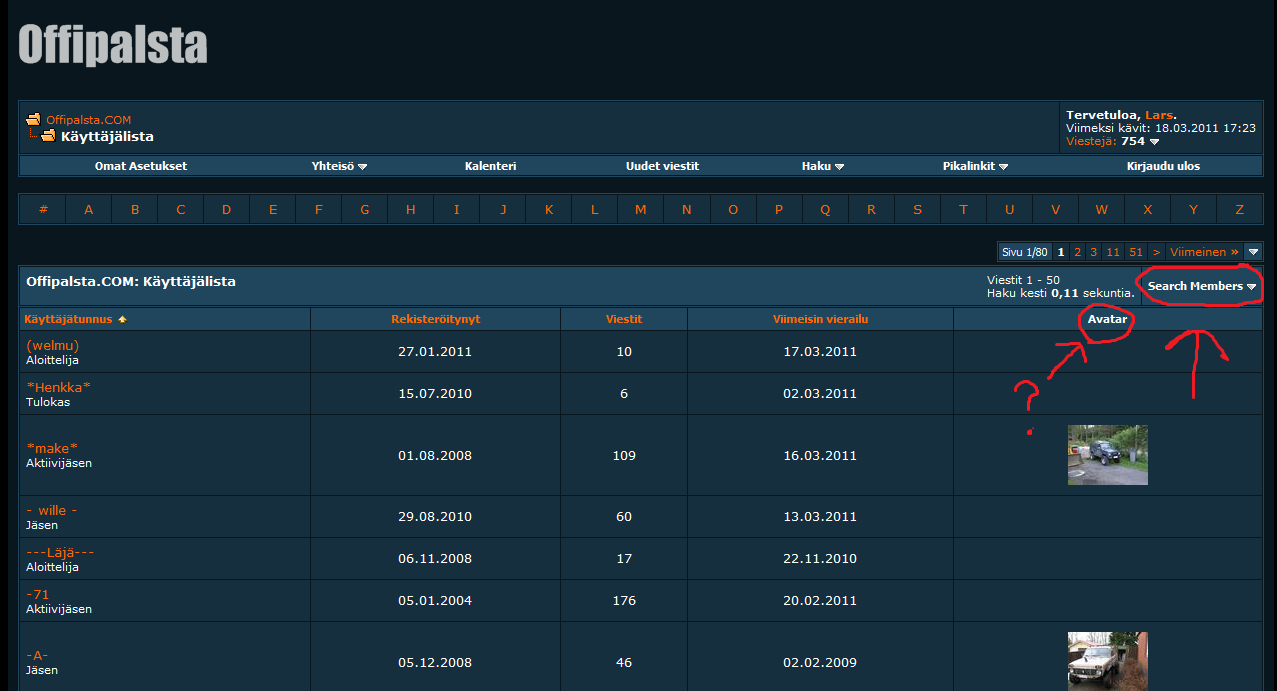Open Omat Asetukset in navigation bar
This screenshot has width=1277, height=691.
point(141,166)
